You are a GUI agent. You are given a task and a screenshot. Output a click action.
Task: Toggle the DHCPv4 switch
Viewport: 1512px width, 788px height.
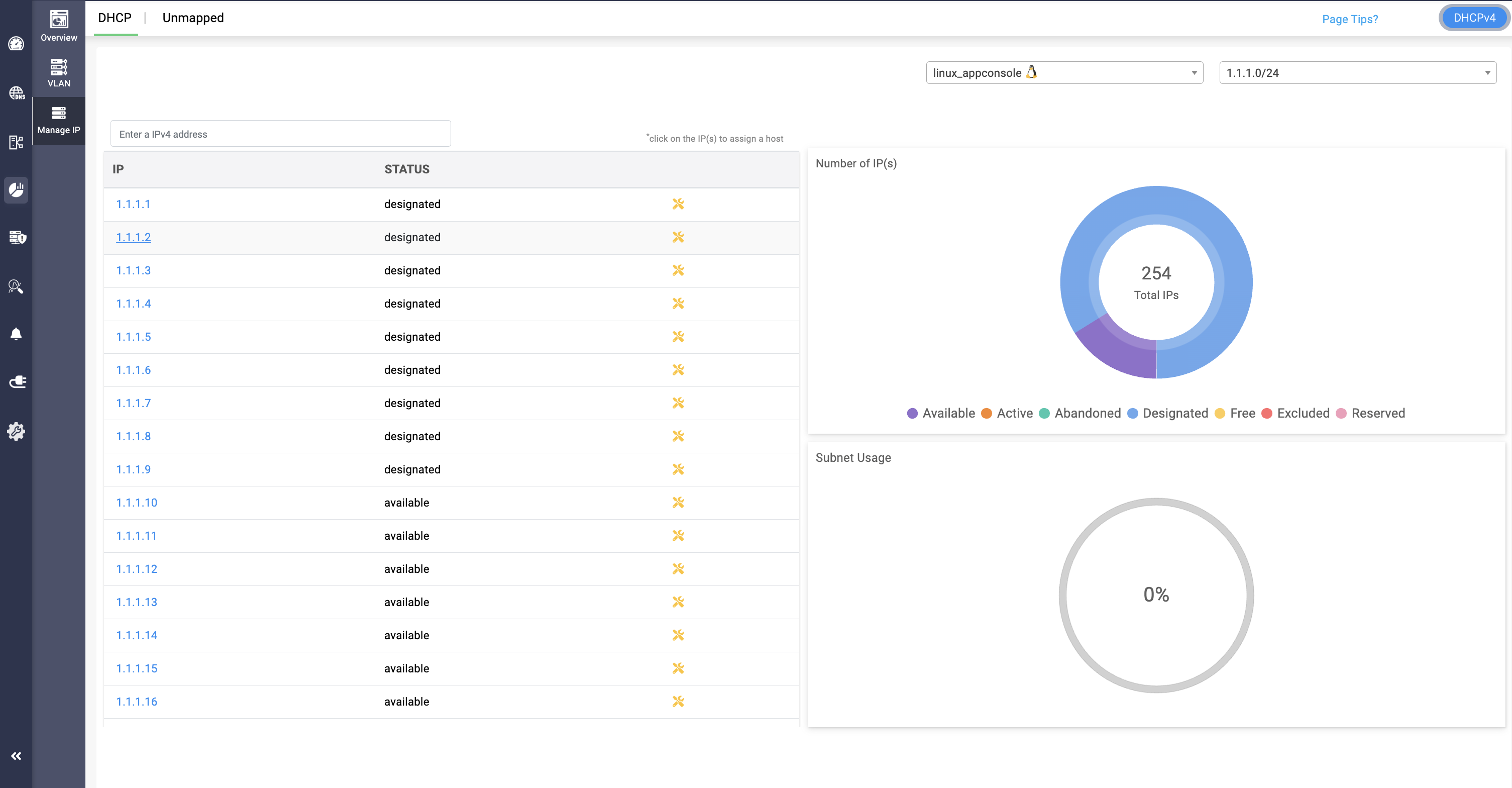coord(1473,18)
